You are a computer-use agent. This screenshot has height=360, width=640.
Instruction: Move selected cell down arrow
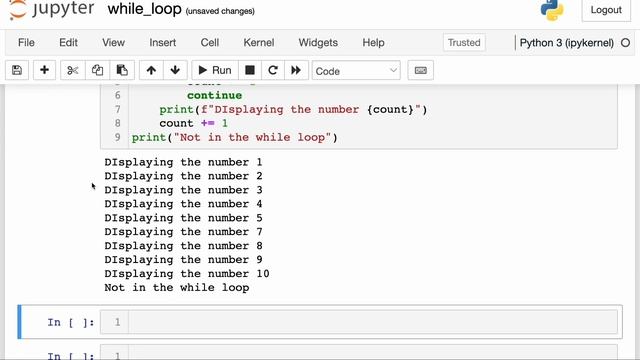point(175,70)
